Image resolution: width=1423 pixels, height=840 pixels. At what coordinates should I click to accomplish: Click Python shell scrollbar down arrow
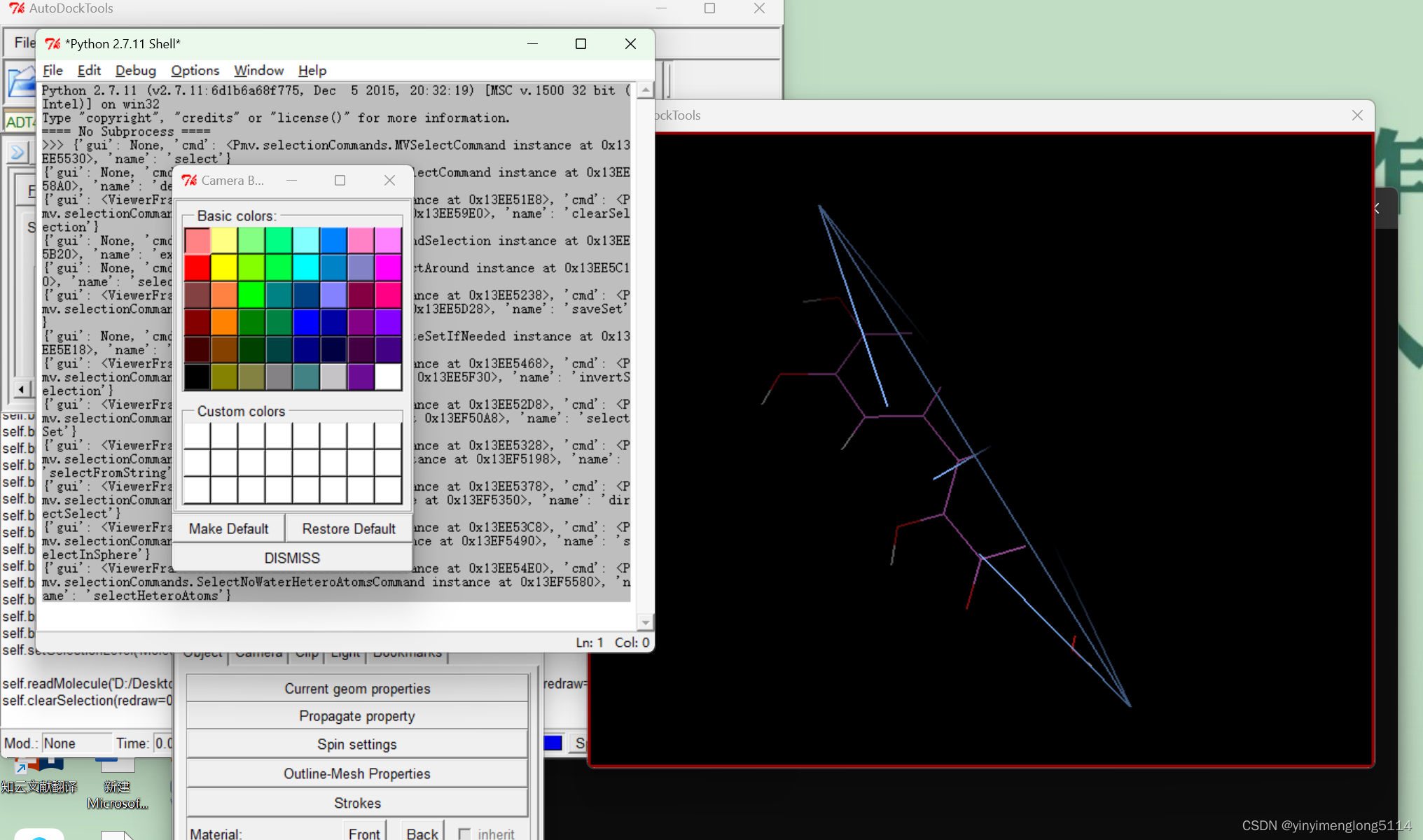(x=645, y=622)
